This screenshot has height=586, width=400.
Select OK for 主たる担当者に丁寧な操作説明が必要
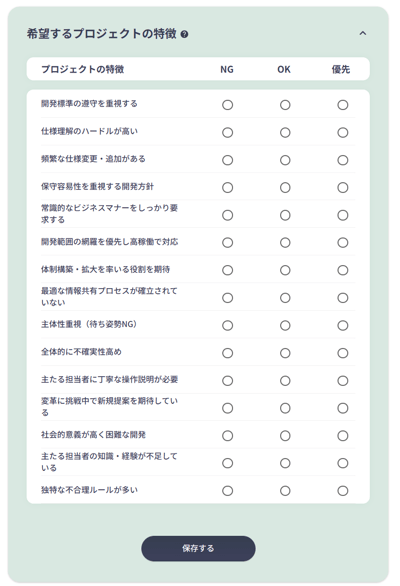click(x=285, y=381)
